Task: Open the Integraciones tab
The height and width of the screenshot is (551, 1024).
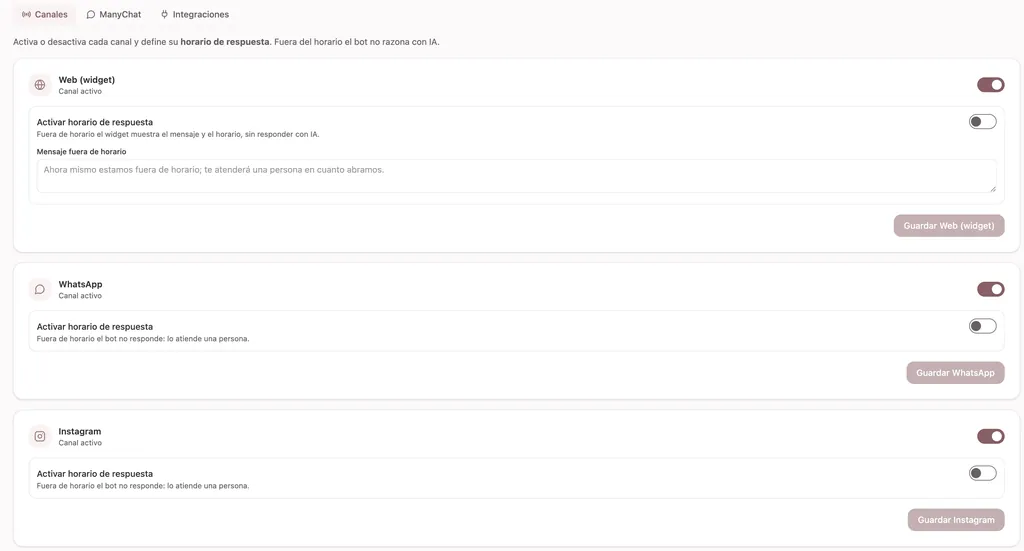Action: tap(195, 14)
